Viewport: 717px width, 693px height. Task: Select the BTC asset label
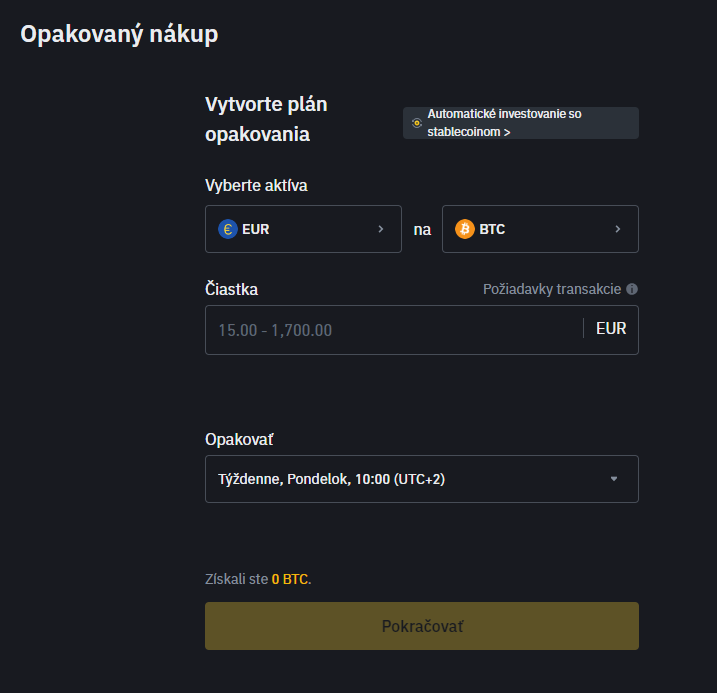pos(492,229)
